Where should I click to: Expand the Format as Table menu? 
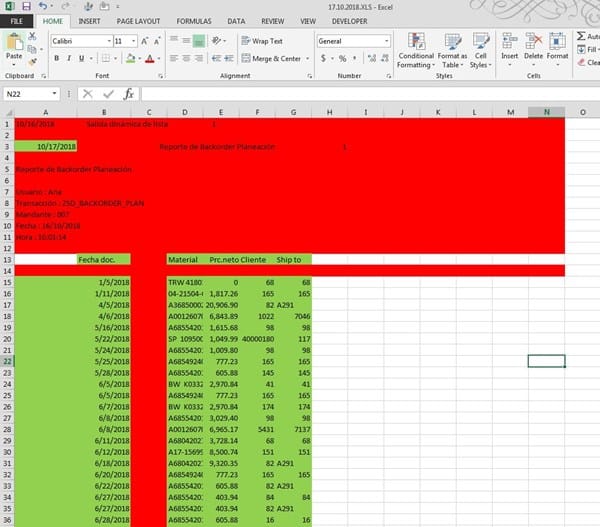(x=452, y=51)
